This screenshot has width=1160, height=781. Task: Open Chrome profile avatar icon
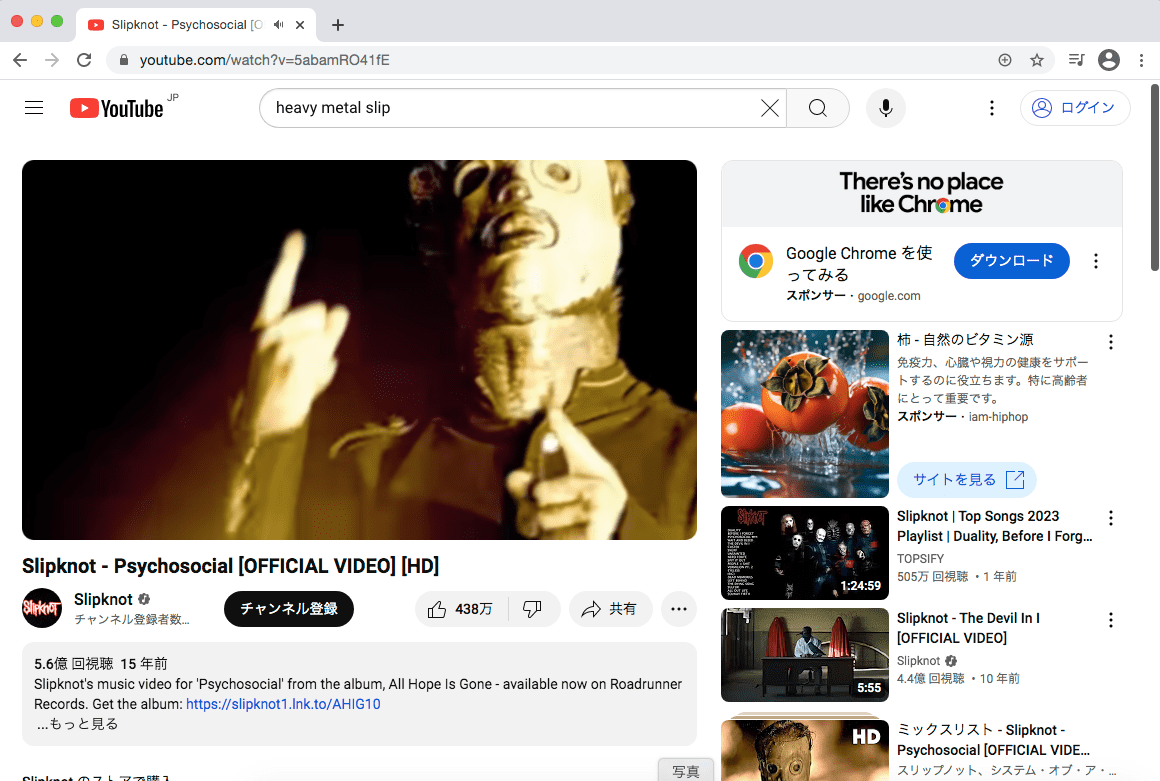(x=1109, y=60)
